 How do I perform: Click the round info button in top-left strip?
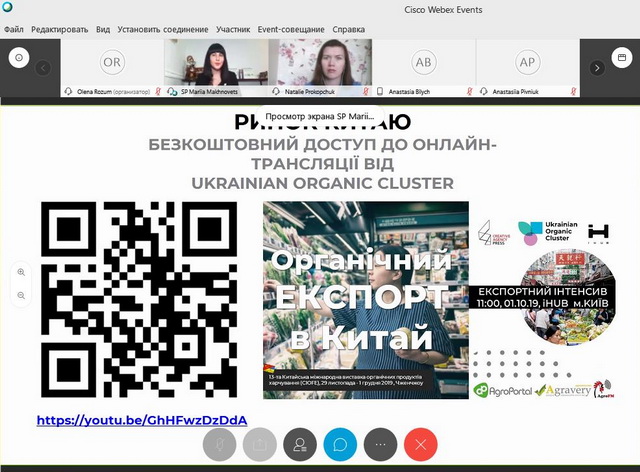[19, 58]
